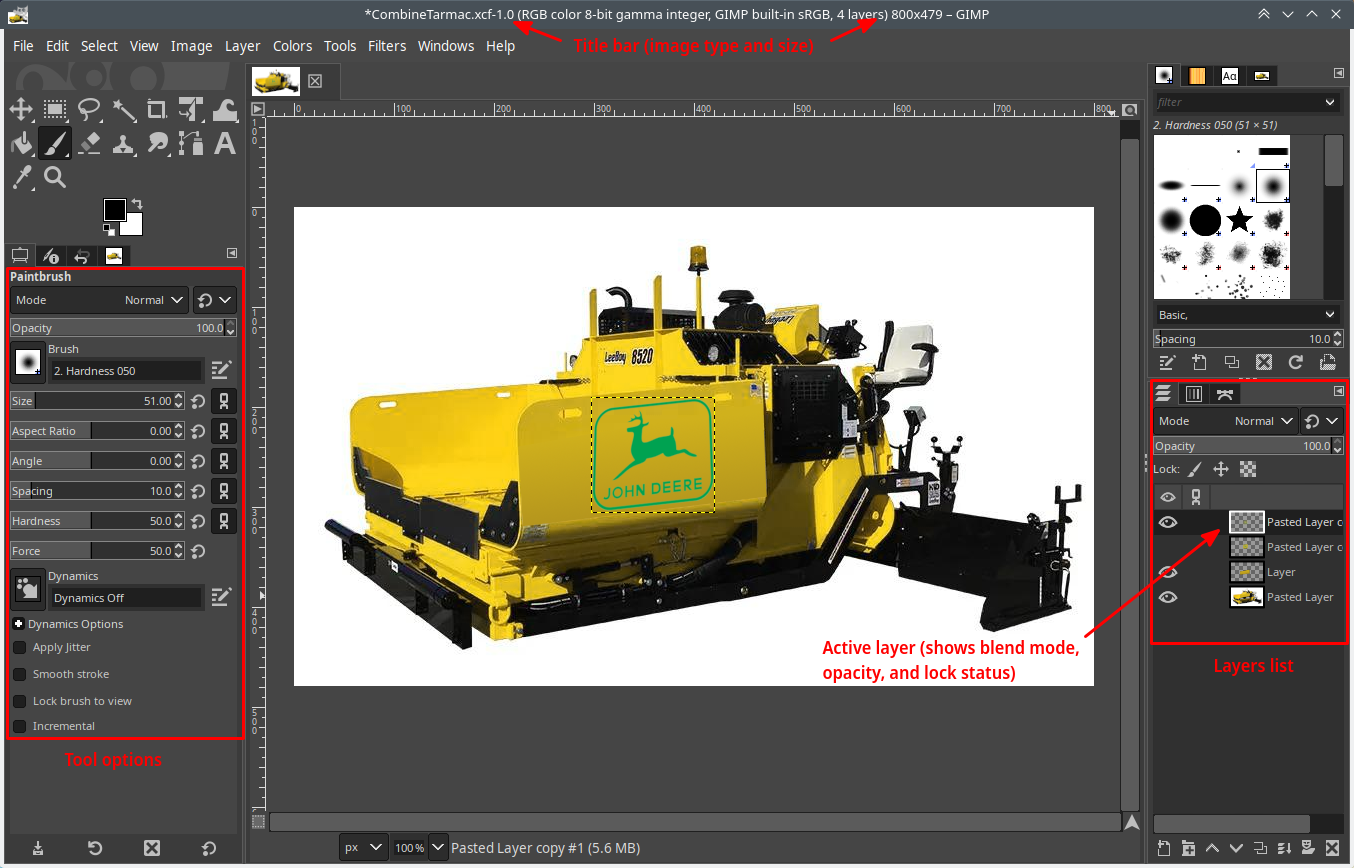Refresh brushes list
1354x868 pixels.
point(1296,362)
